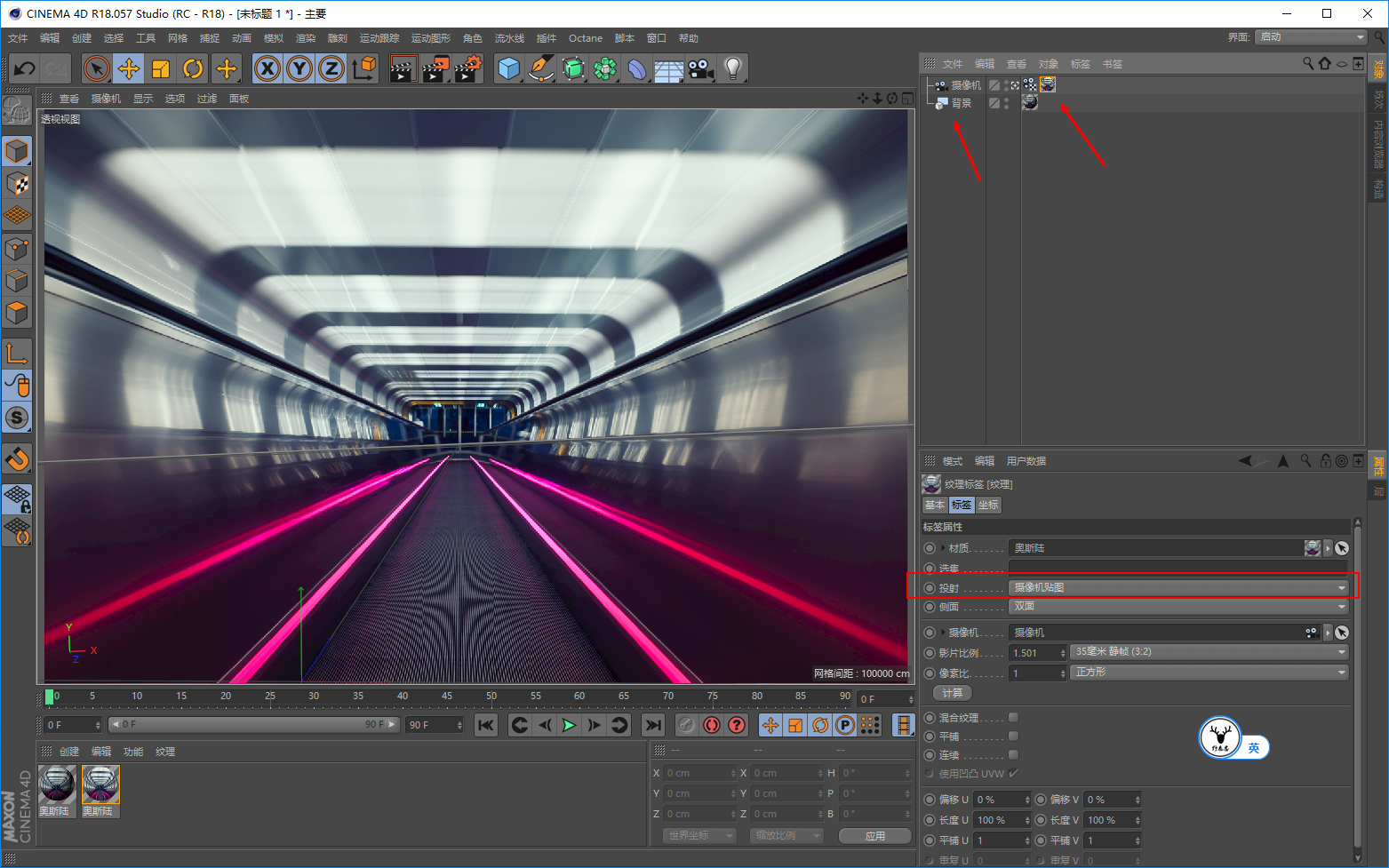Viewport: 1389px width, 868px height.
Task: Enable Polygons mode in left toolbar
Action: click(x=17, y=313)
